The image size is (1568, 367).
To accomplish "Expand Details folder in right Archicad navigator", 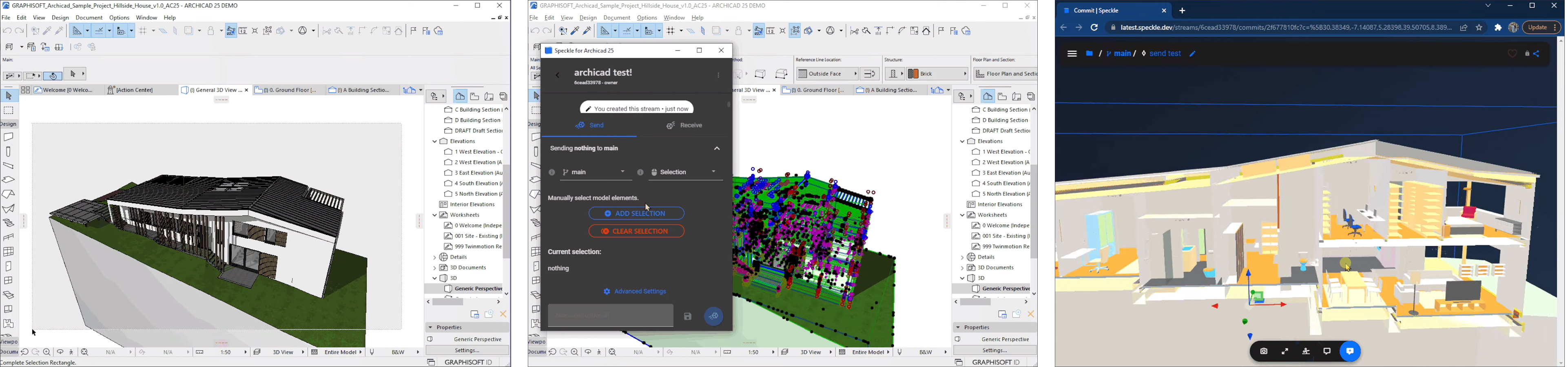I will (x=962, y=257).
